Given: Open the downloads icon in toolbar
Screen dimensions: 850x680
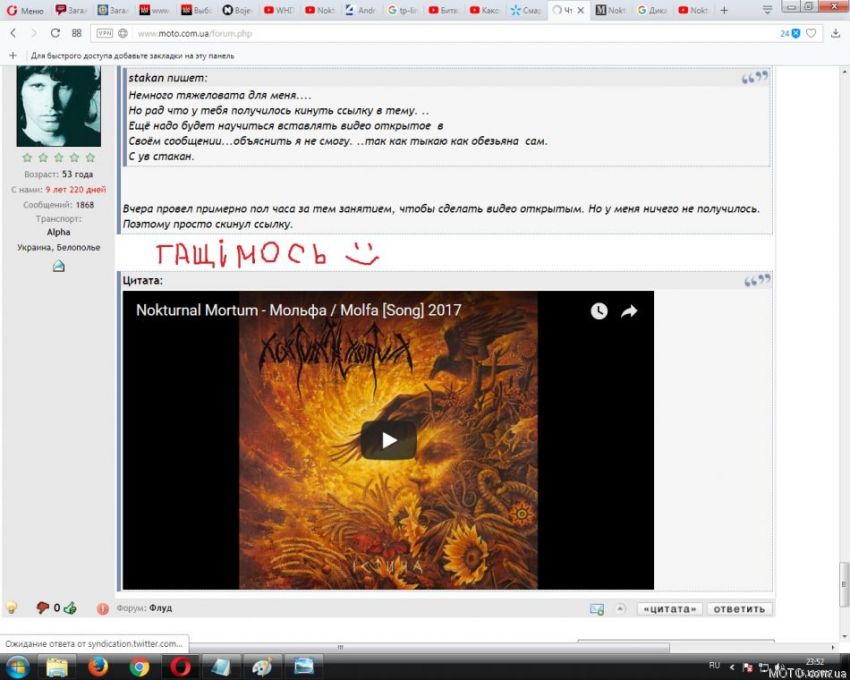Looking at the screenshot, I should tap(835, 34).
